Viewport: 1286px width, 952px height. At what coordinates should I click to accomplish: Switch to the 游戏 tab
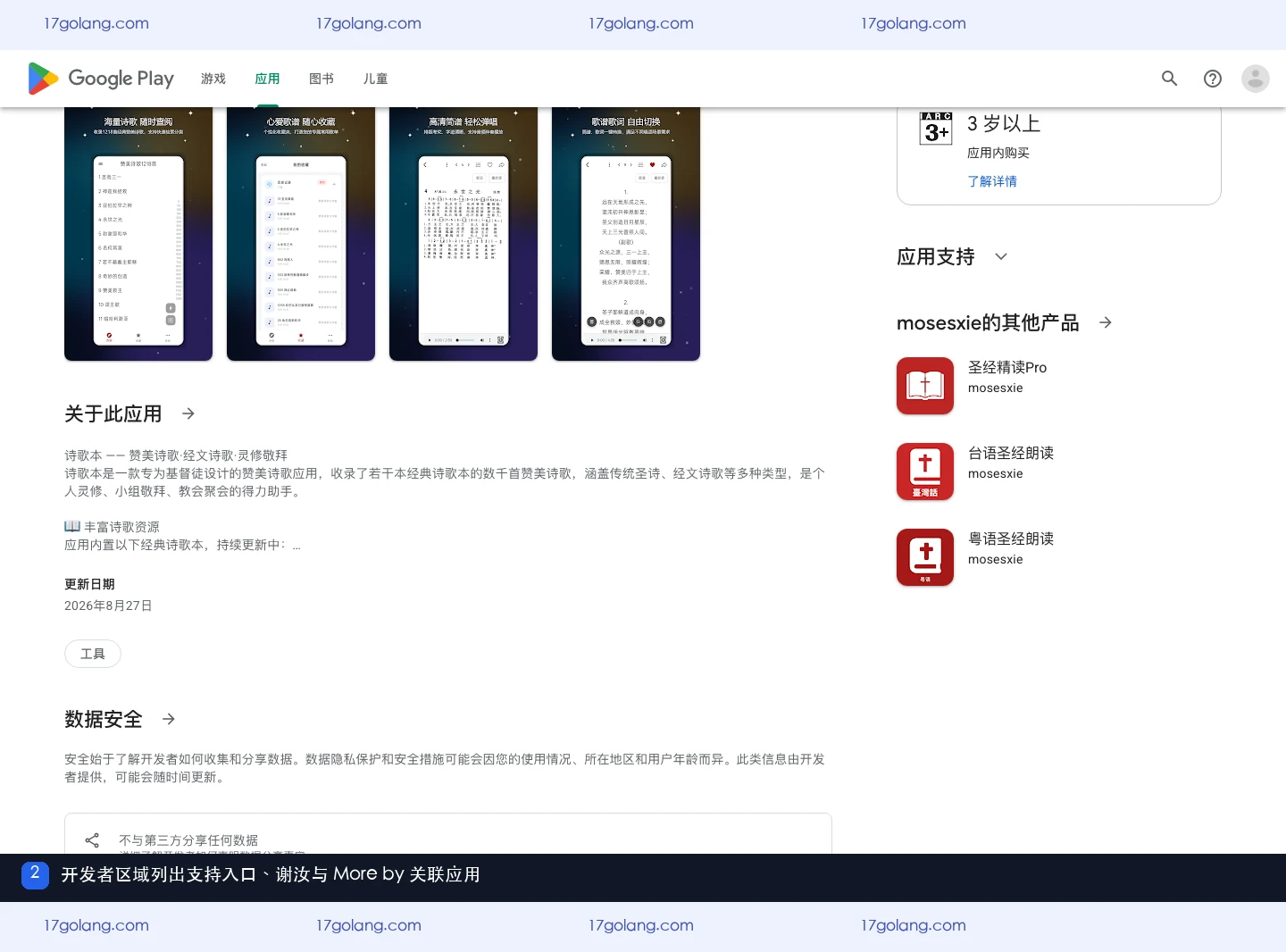point(213,79)
